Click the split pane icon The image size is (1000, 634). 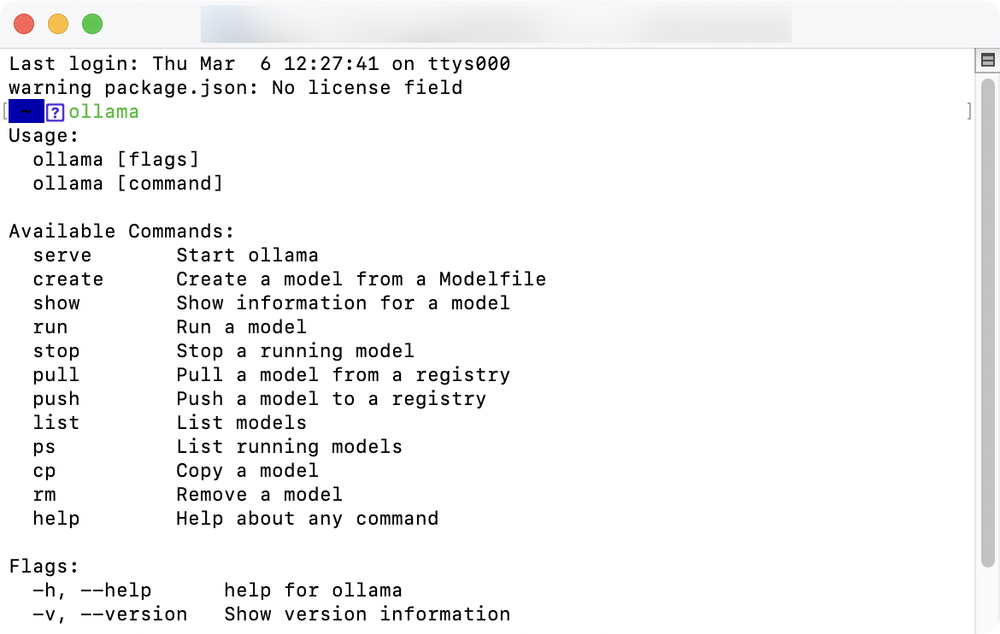(x=987, y=61)
